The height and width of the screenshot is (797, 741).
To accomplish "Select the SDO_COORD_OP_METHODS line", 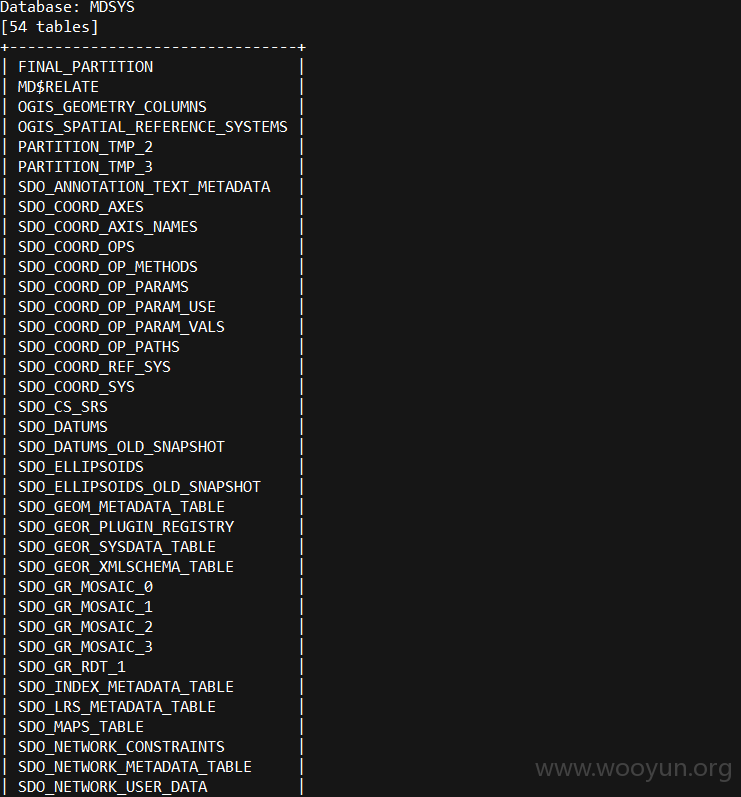I will [108, 267].
